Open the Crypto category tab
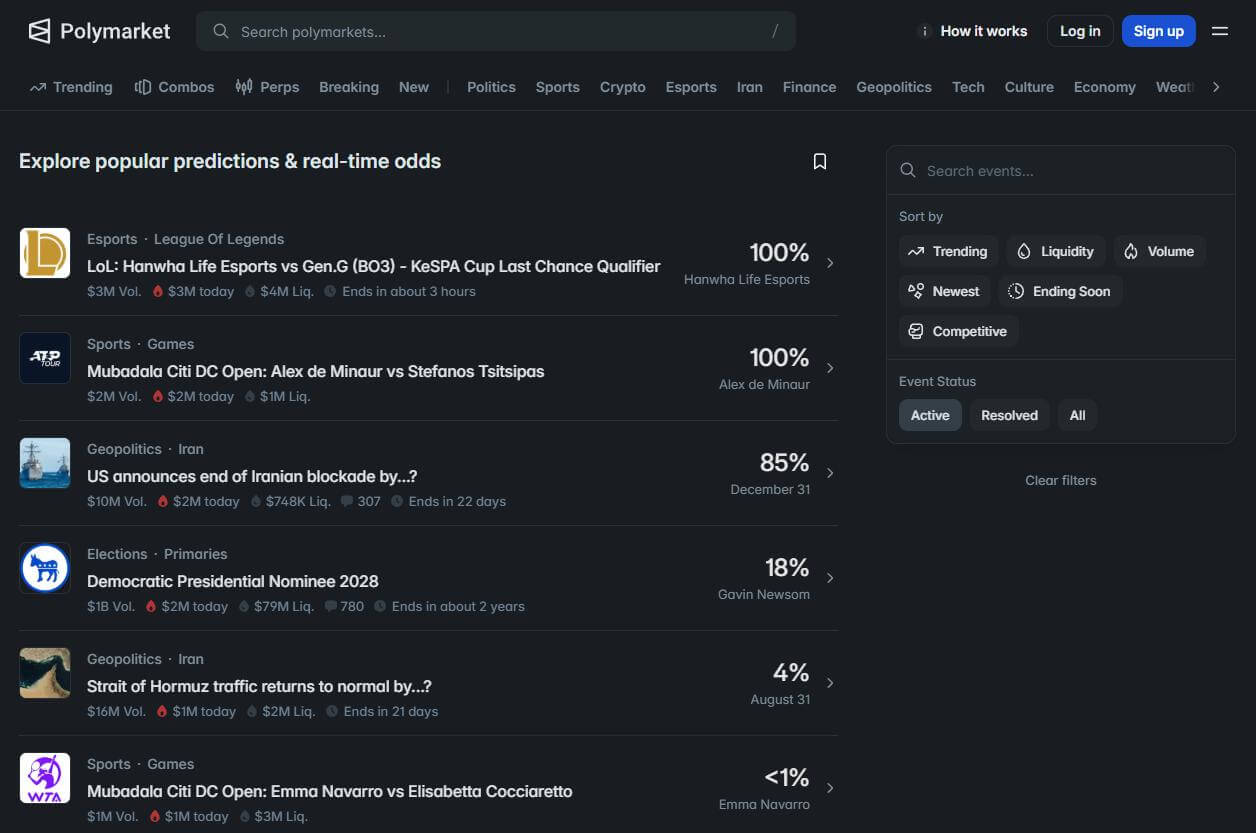Image resolution: width=1256 pixels, height=833 pixels. point(623,87)
